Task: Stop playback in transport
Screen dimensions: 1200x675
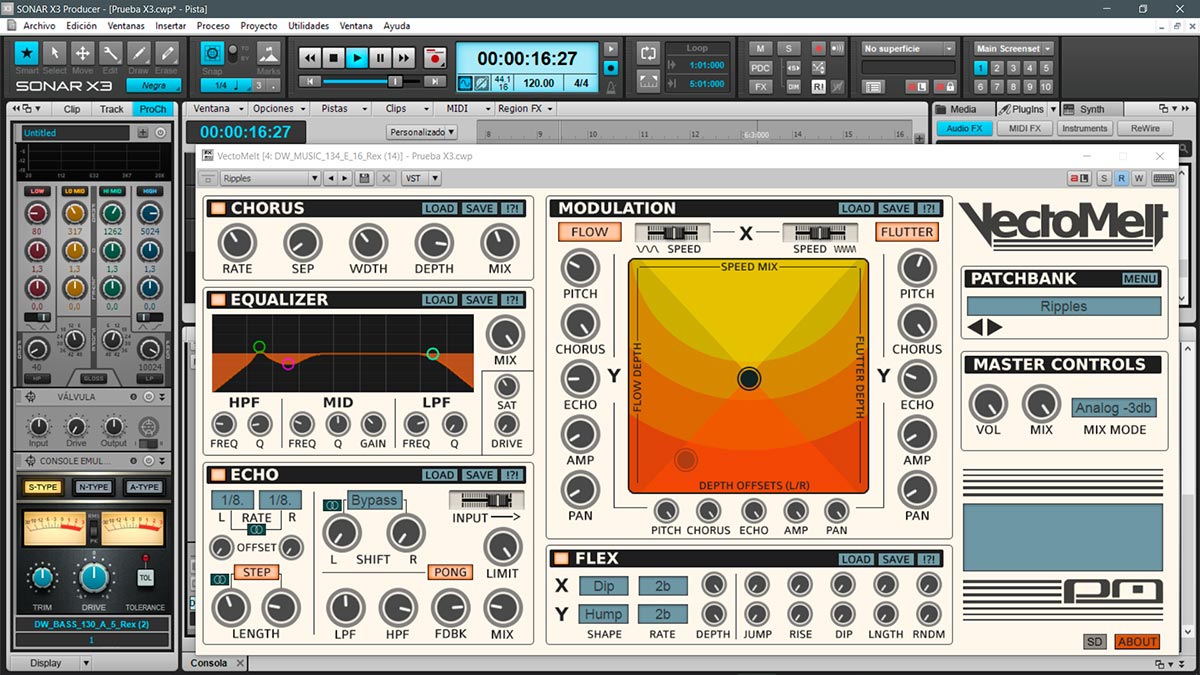Action: [x=334, y=59]
